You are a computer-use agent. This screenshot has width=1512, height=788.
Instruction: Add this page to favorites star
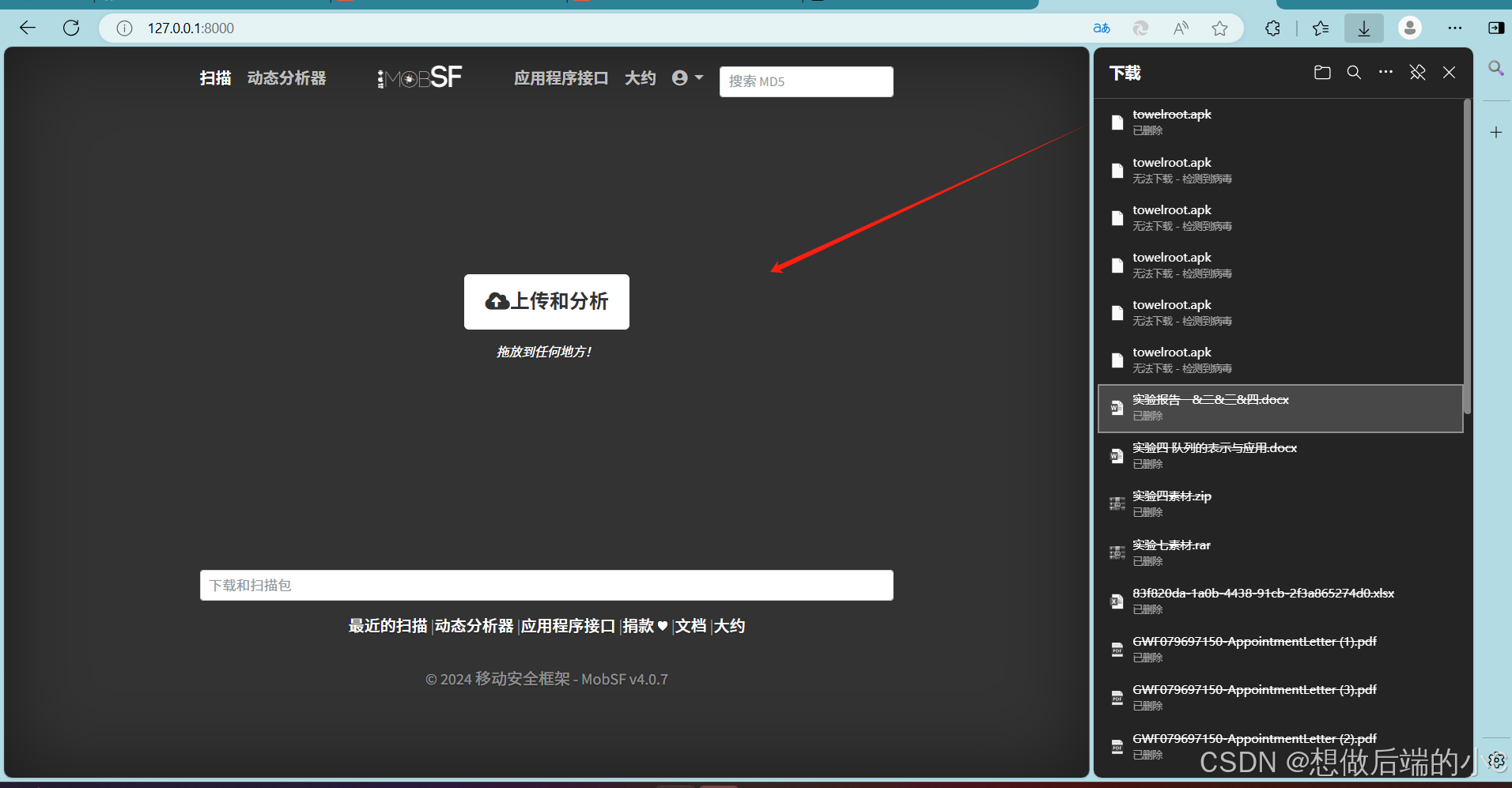(x=1220, y=28)
